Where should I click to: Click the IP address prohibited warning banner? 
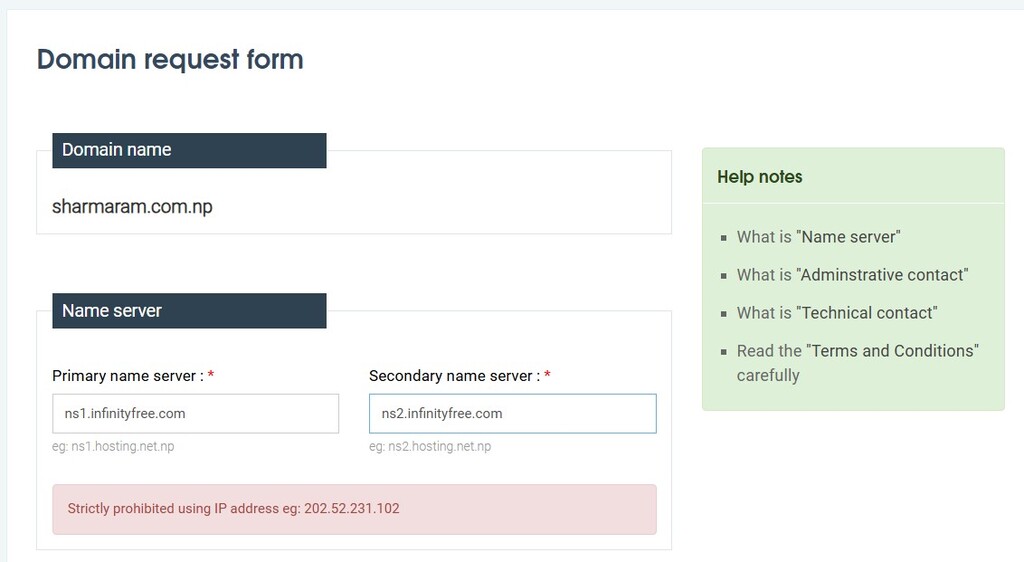click(x=354, y=509)
